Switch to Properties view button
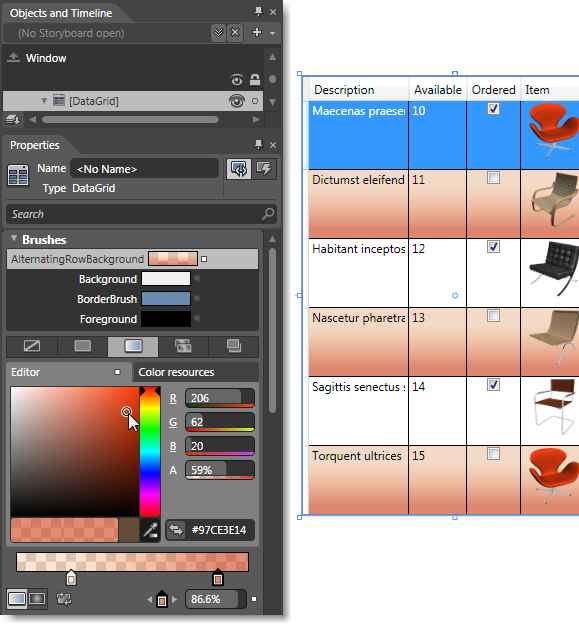The height and width of the screenshot is (624, 579). point(238,169)
